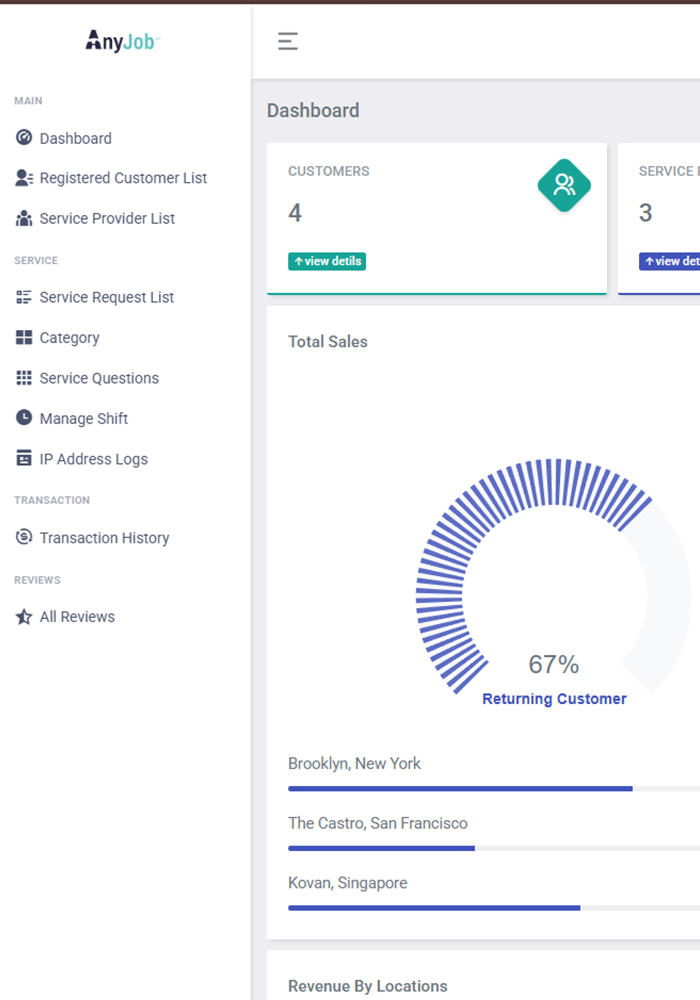Click the Manage Shift clock icon
700x1000 pixels.
tap(24, 418)
